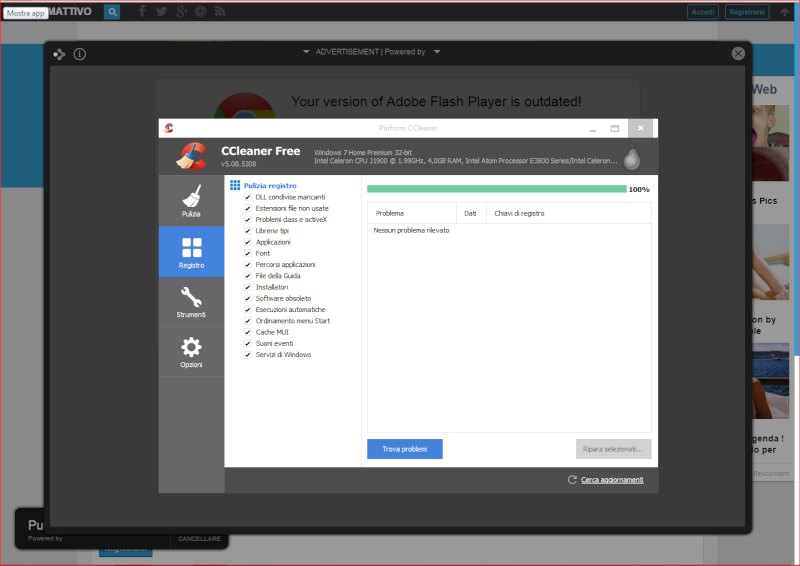This screenshot has height=566, width=800.
Task: Toggle File della Guida checkbox
Action: (x=247, y=276)
